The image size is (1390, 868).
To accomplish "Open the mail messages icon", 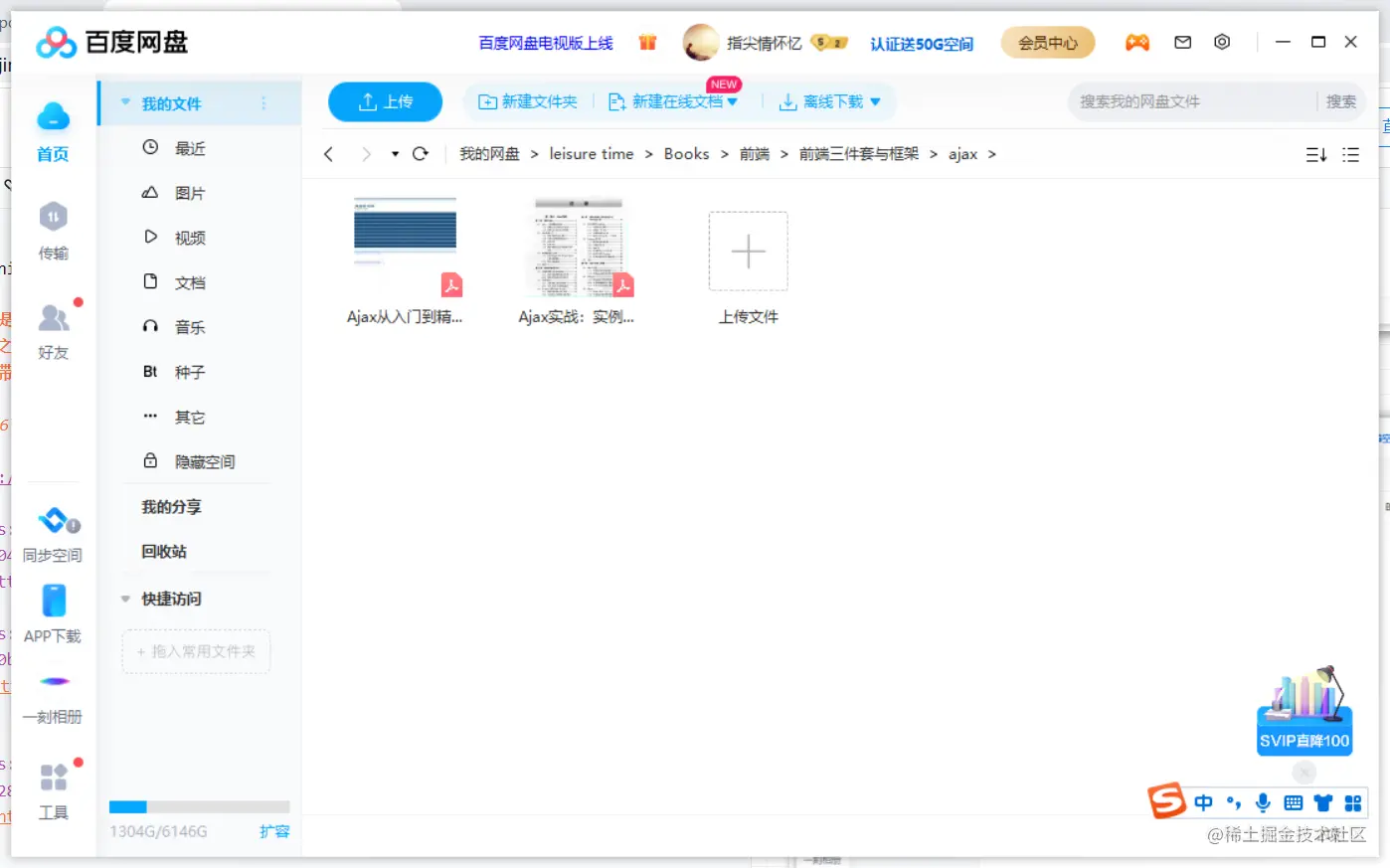I will coord(1182,42).
